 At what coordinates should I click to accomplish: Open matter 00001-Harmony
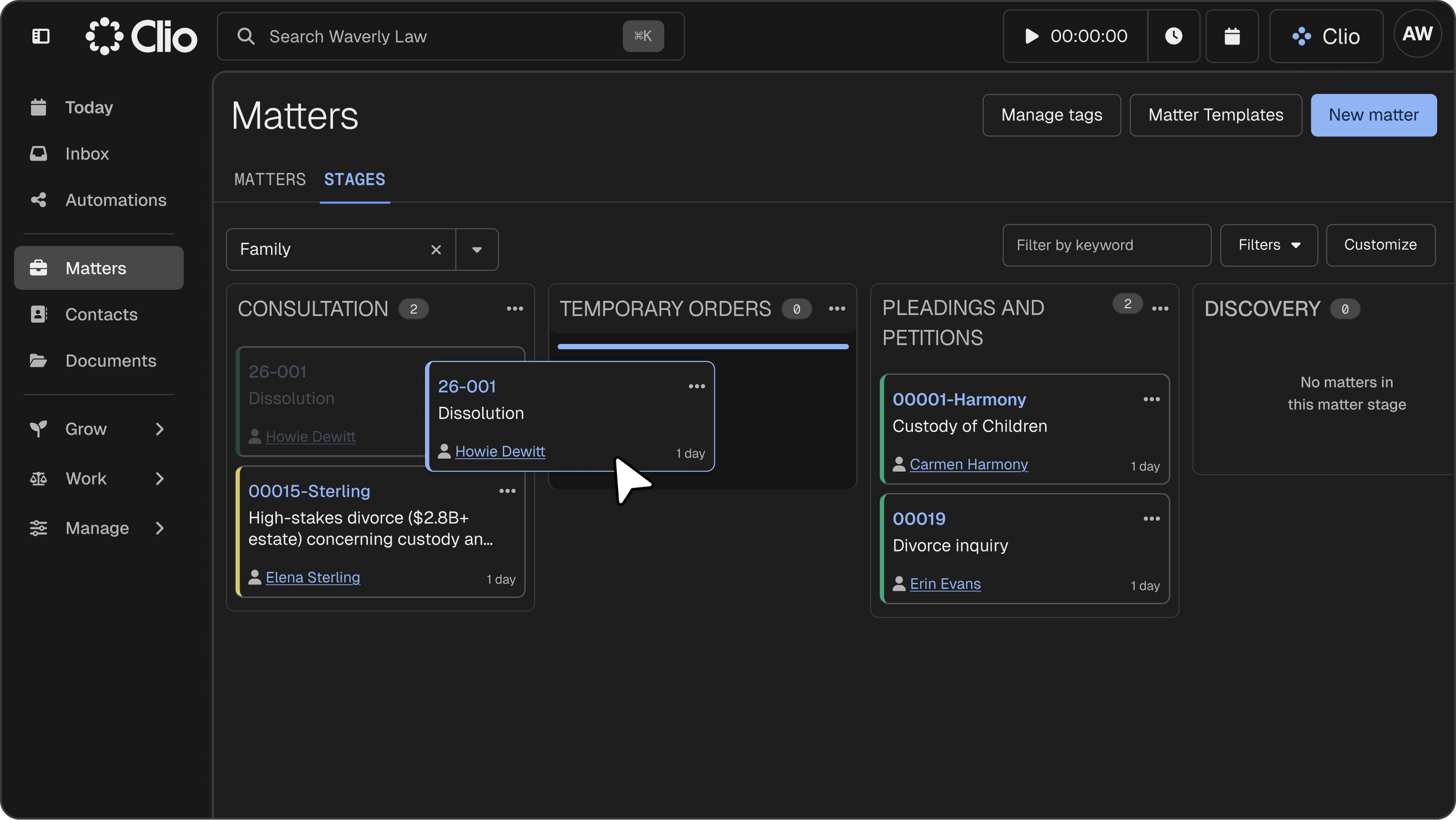coord(959,400)
